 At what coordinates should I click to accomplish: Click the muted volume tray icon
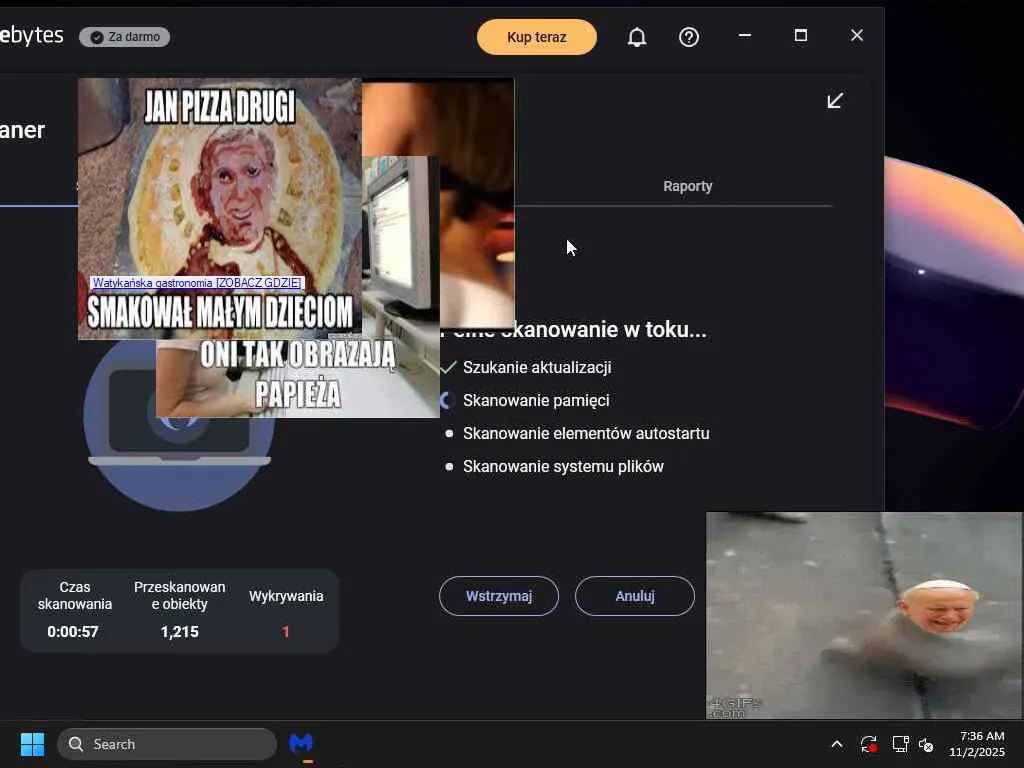pos(926,744)
